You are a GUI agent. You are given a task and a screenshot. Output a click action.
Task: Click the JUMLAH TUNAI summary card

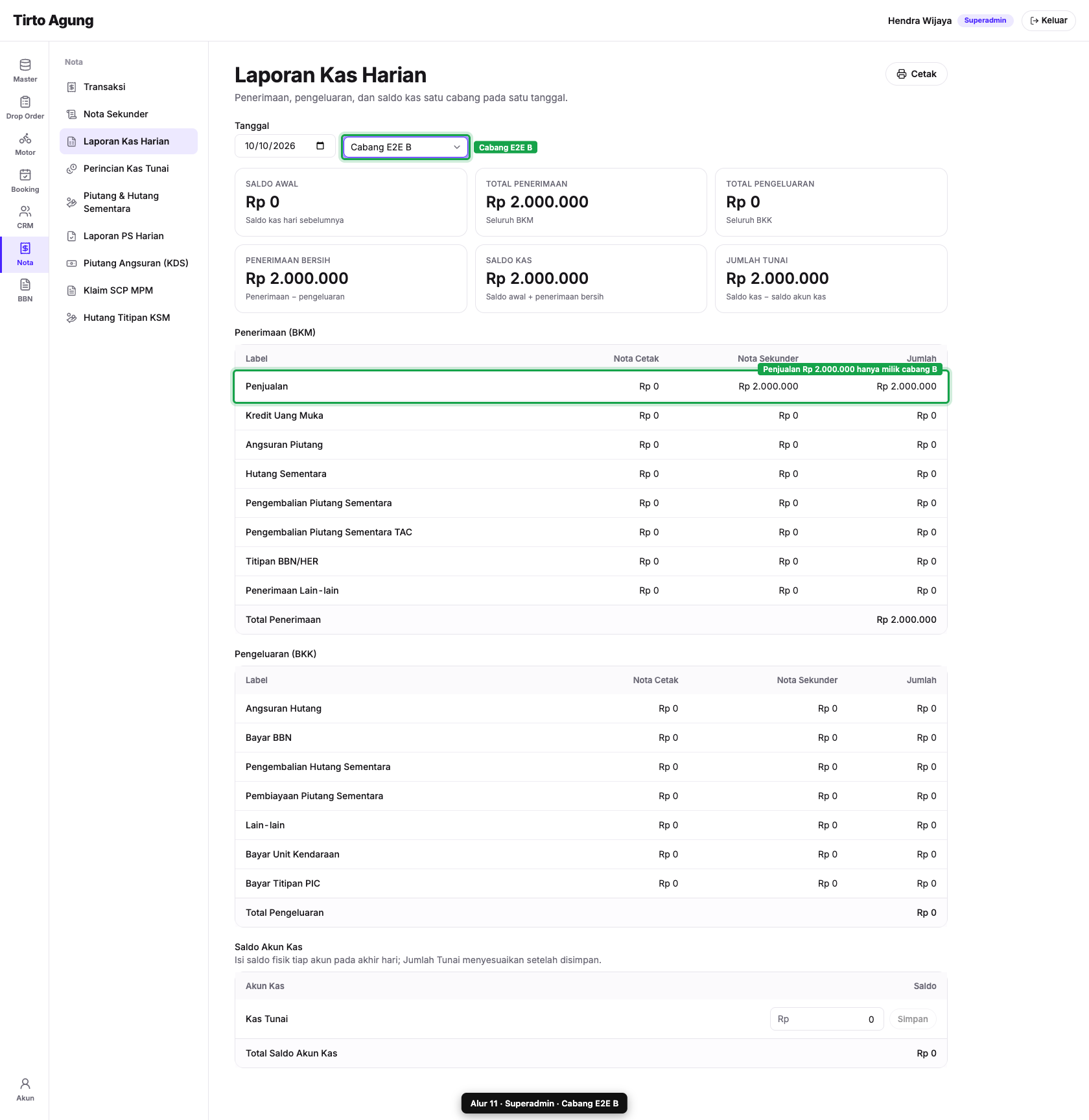(831, 279)
